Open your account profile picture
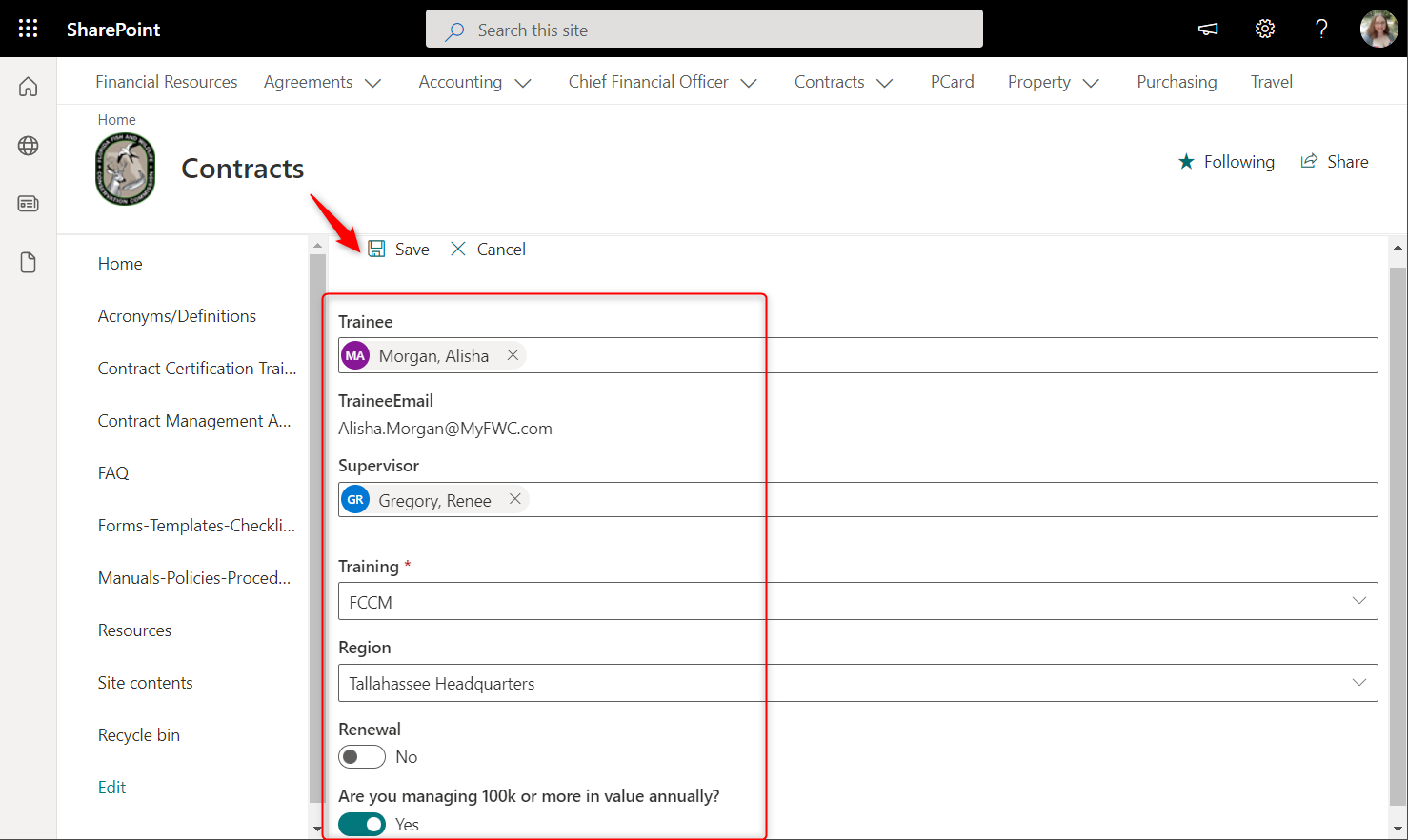The image size is (1408, 840). click(1378, 29)
